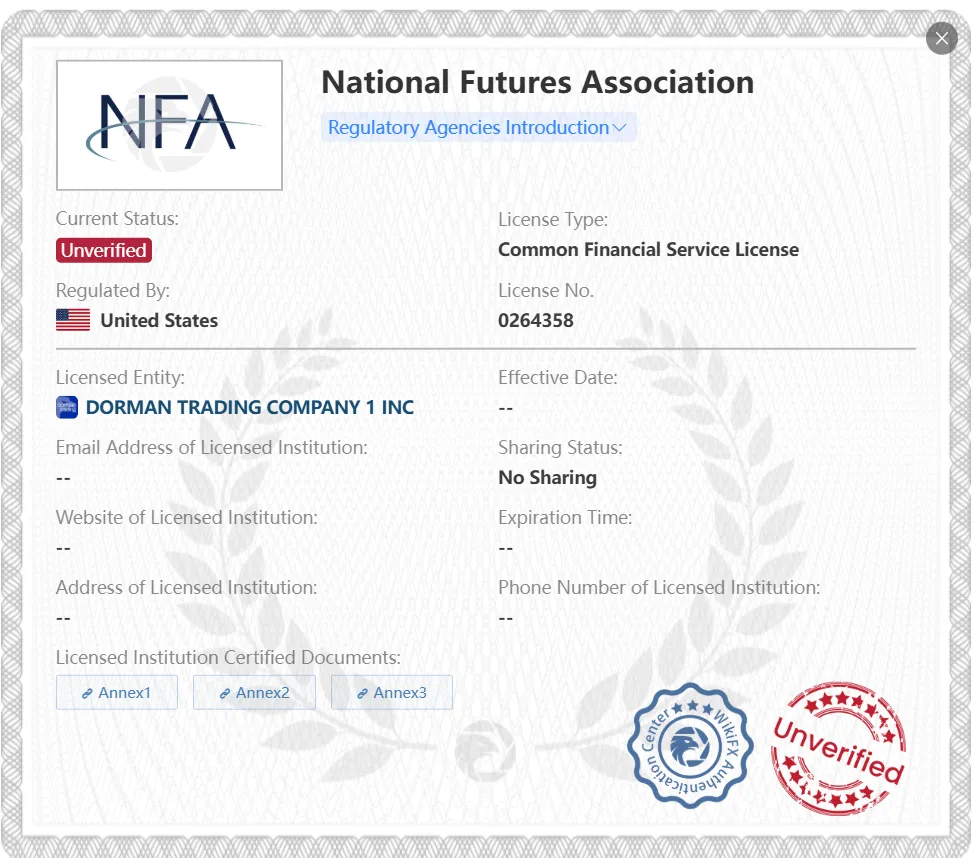
Task: Click the United States country name
Action: click(159, 321)
